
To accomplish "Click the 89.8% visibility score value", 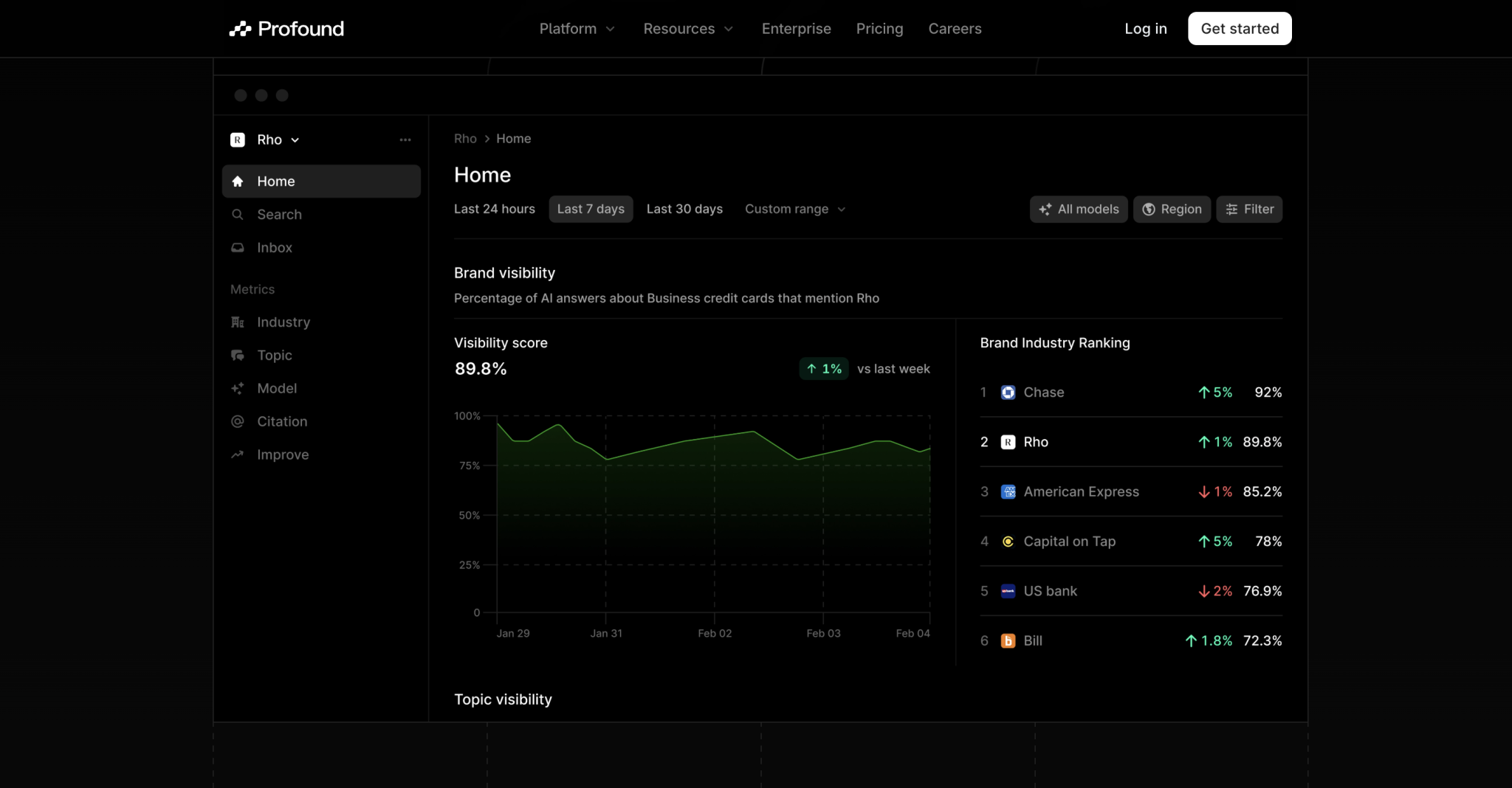I will (x=481, y=369).
